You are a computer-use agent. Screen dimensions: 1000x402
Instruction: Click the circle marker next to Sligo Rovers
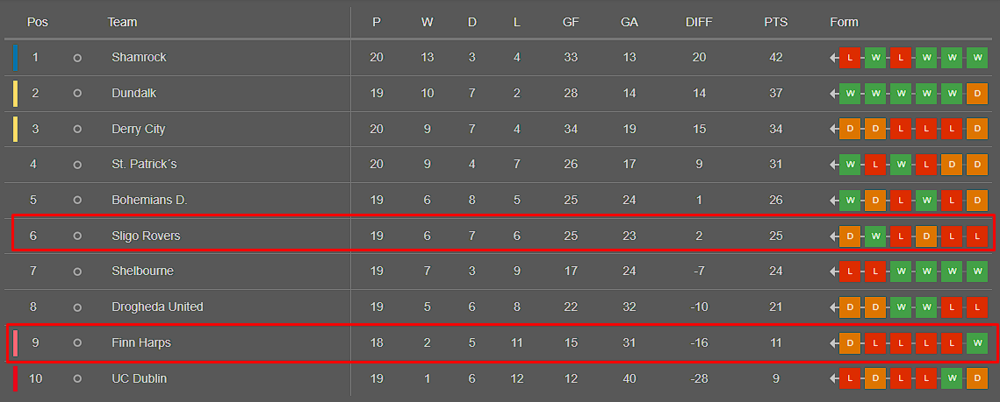tap(77, 236)
